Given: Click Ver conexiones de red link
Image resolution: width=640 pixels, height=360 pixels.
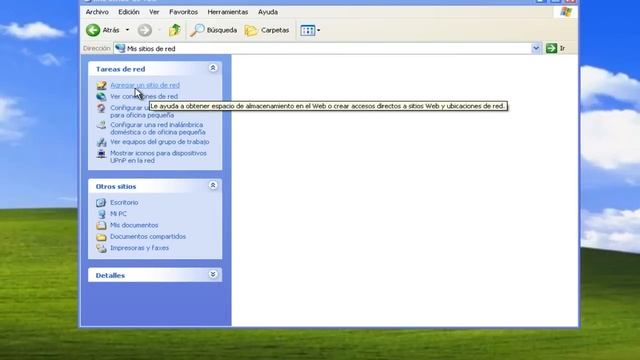Looking at the screenshot, I should (144, 97).
